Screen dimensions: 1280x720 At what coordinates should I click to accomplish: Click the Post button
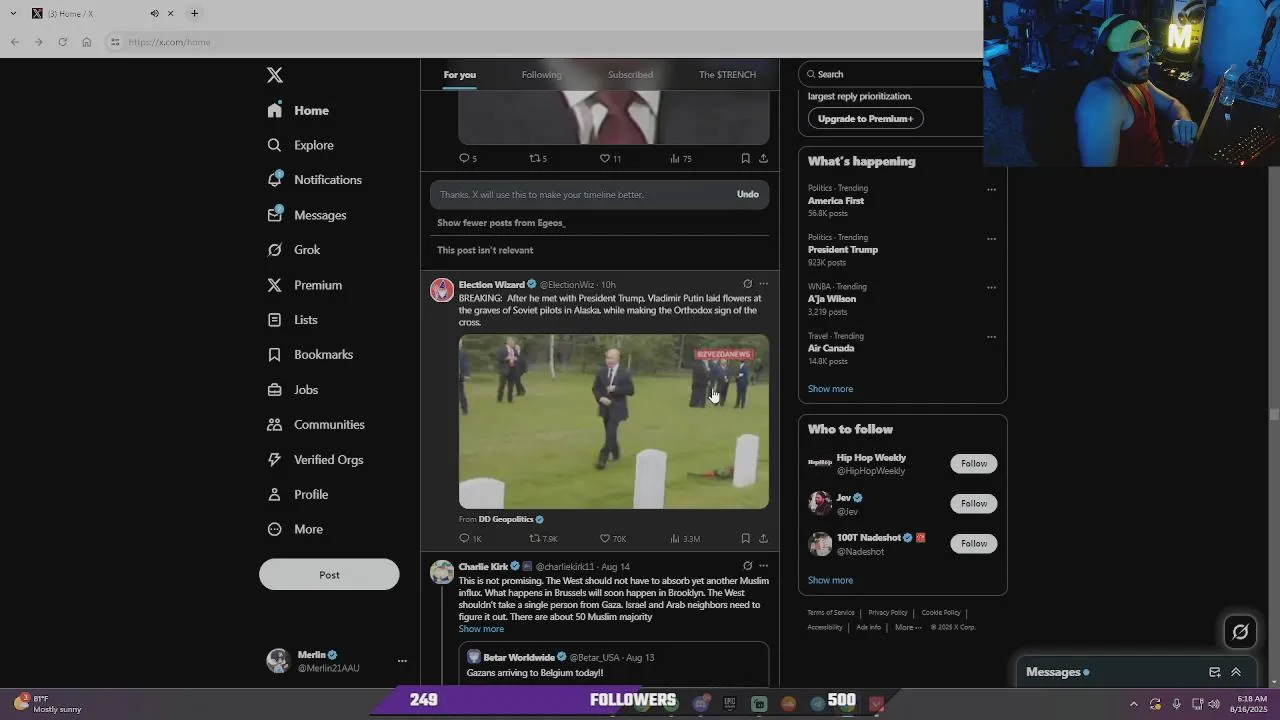[x=329, y=575]
